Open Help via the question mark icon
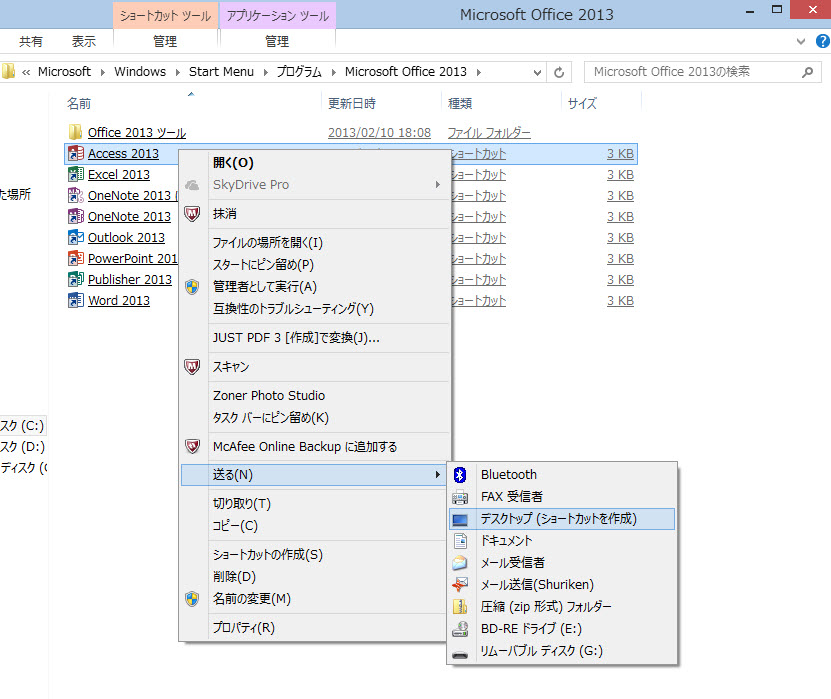Image resolution: width=831 pixels, height=699 pixels. [823, 41]
